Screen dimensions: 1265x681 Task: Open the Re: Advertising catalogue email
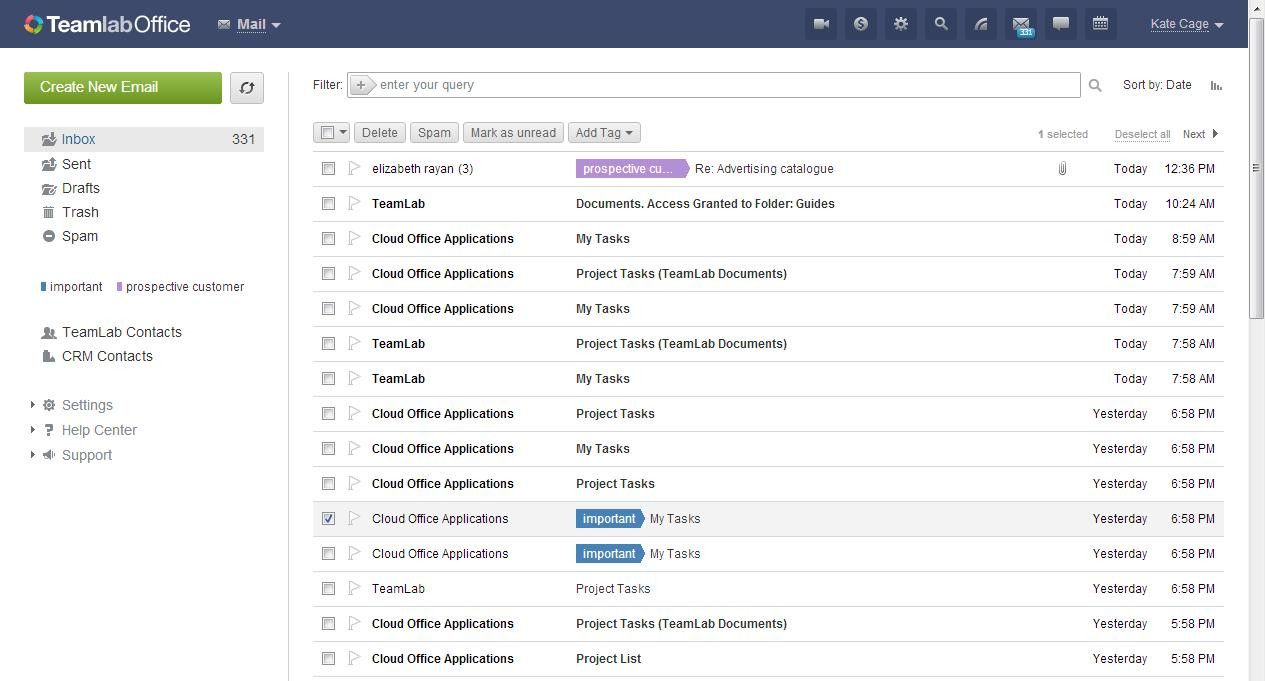pos(764,169)
